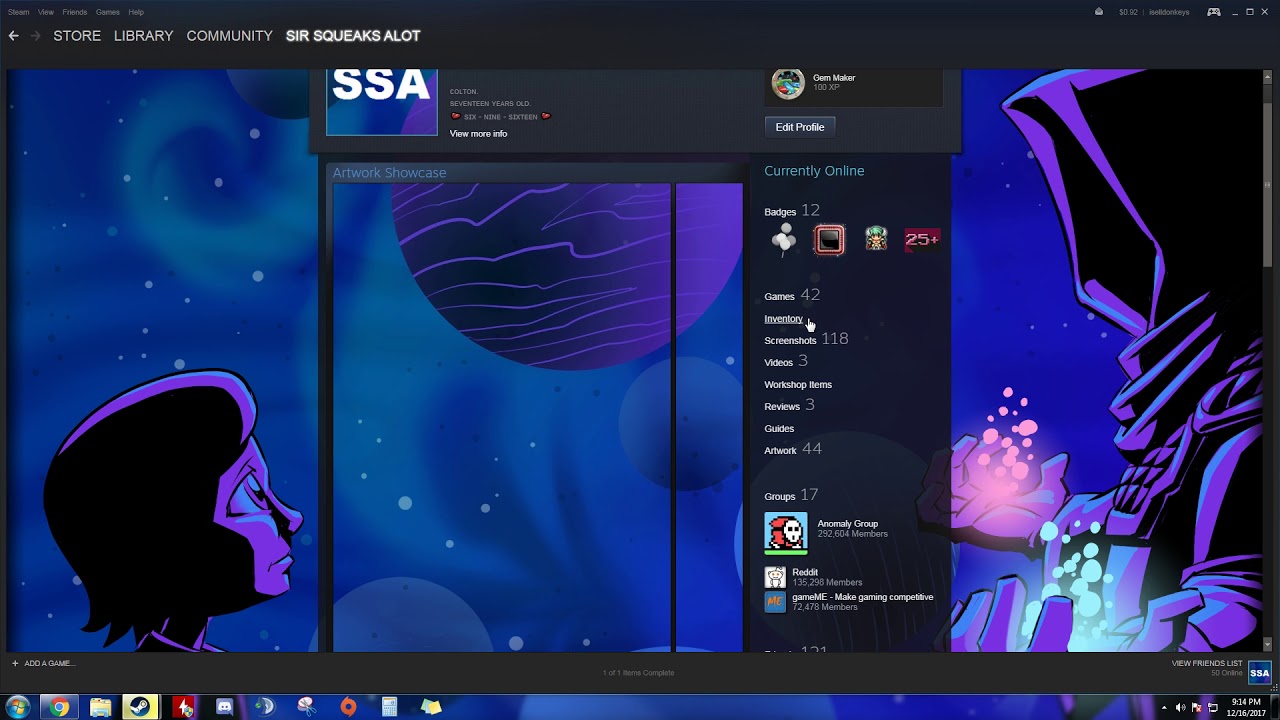The height and width of the screenshot is (720, 1280).
Task: Open the Calculator taskbar icon
Action: tap(390, 707)
